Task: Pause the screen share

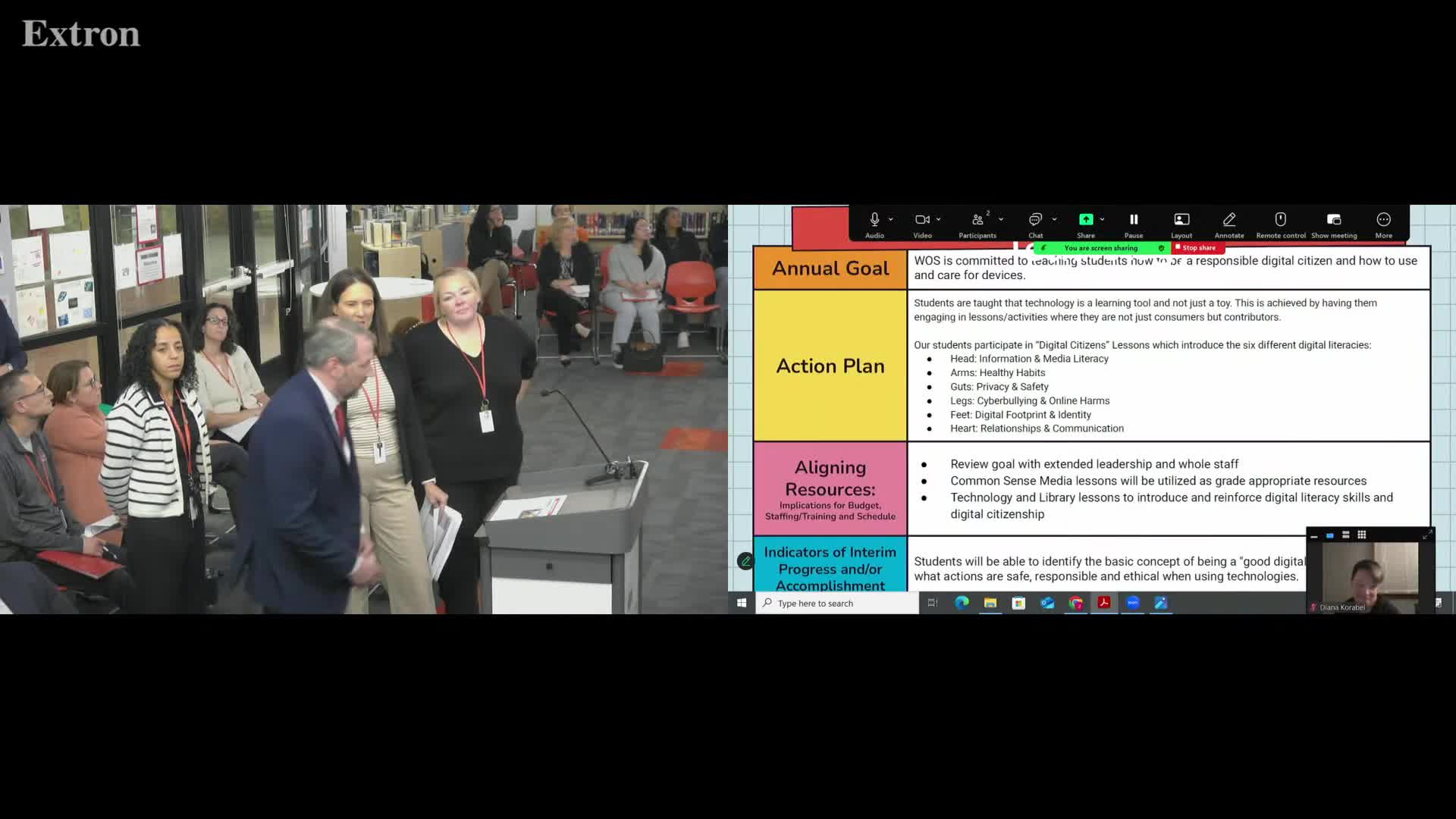Action: click(1134, 220)
